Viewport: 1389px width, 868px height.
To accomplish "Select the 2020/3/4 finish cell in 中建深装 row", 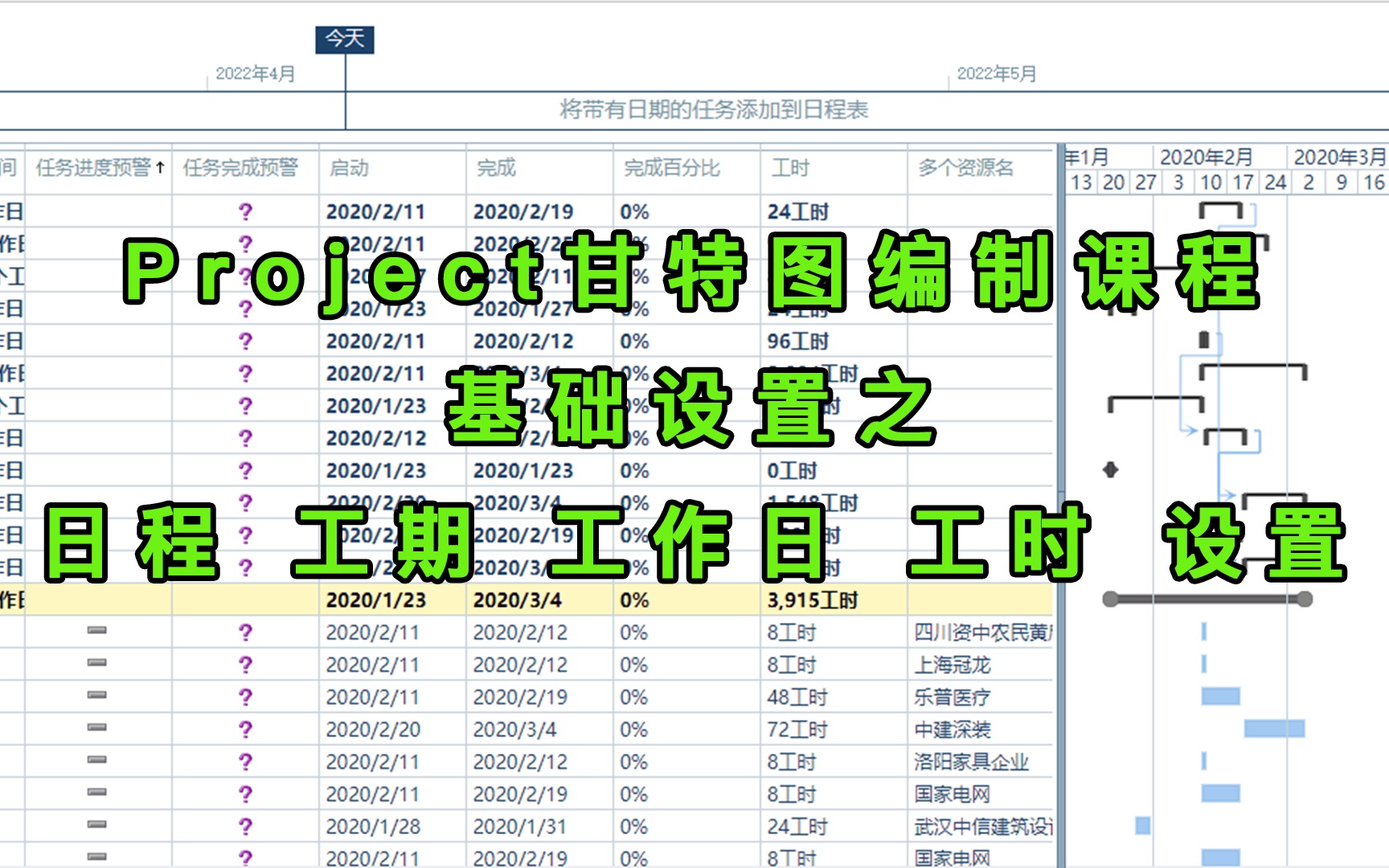I will point(539,729).
